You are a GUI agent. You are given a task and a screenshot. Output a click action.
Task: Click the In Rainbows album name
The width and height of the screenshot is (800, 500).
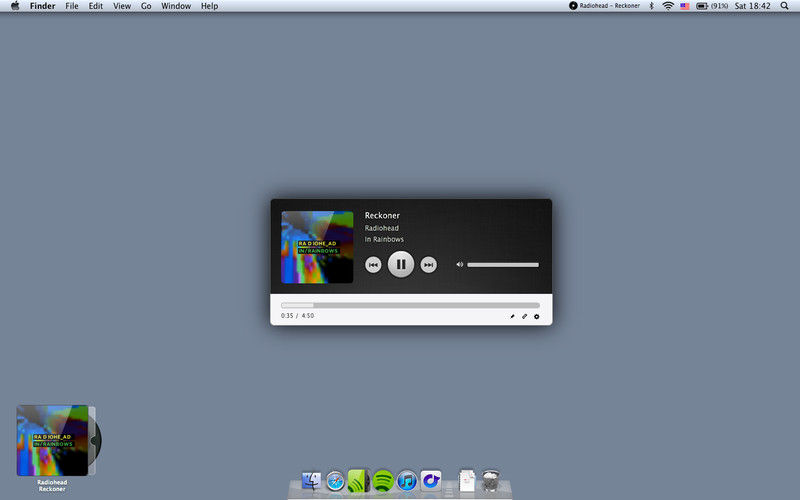click(384, 239)
